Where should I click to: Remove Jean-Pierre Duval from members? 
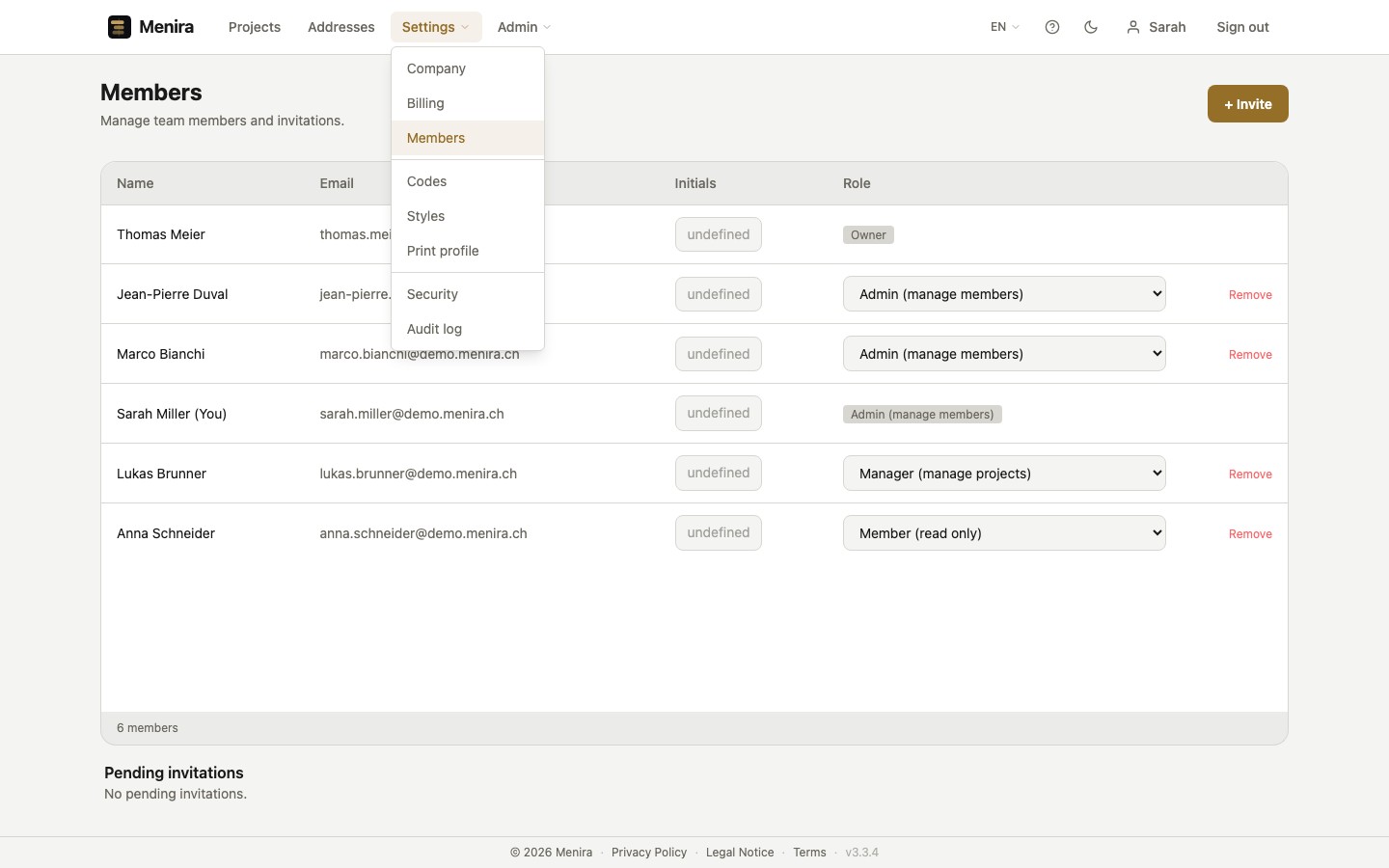point(1250,295)
